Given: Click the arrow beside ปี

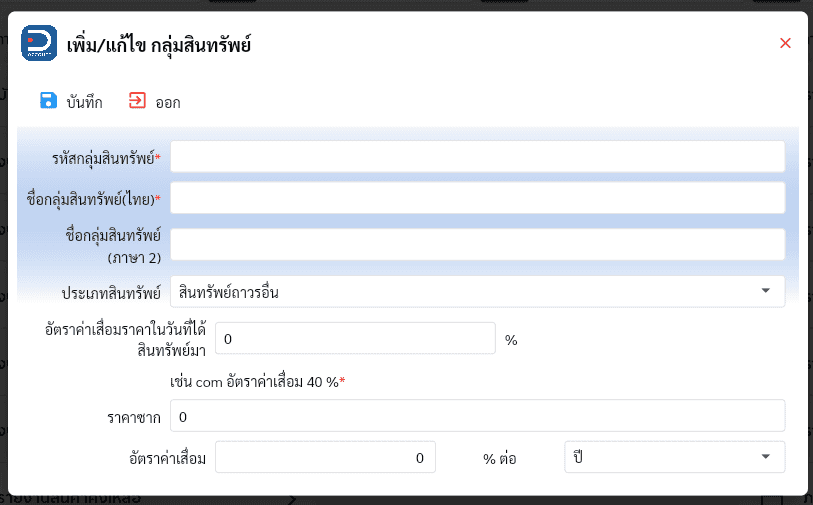Looking at the screenshot, I should pos(765,457).
